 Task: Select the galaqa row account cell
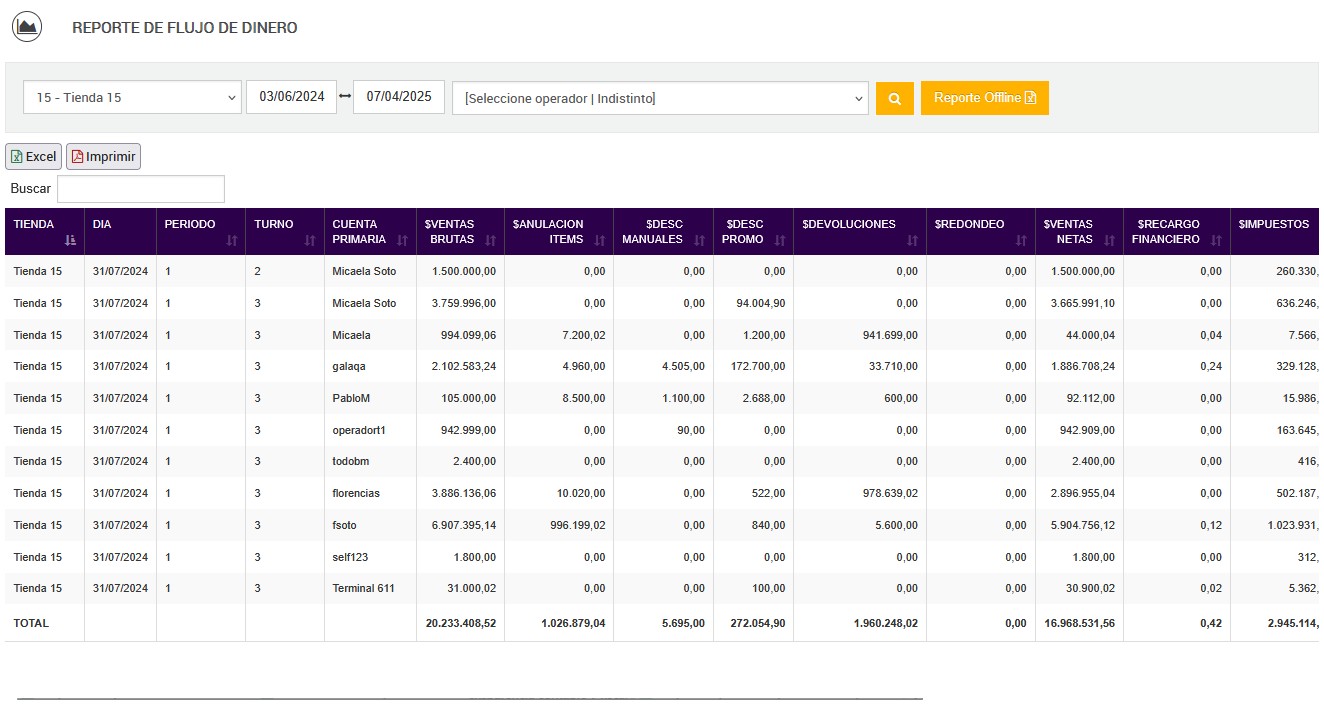[x=349, y=367]
